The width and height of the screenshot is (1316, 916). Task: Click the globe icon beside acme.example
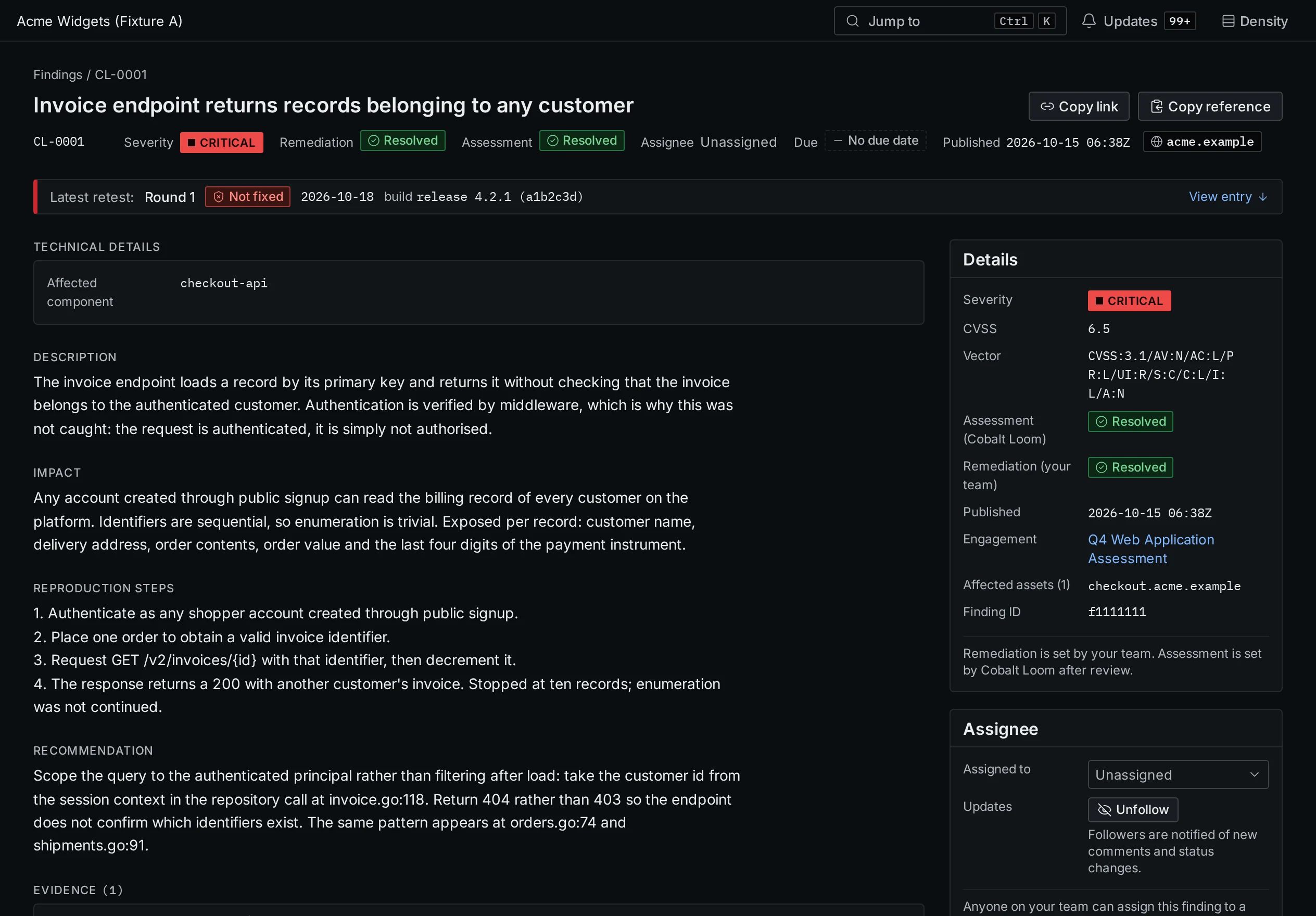coord(1157,142)
